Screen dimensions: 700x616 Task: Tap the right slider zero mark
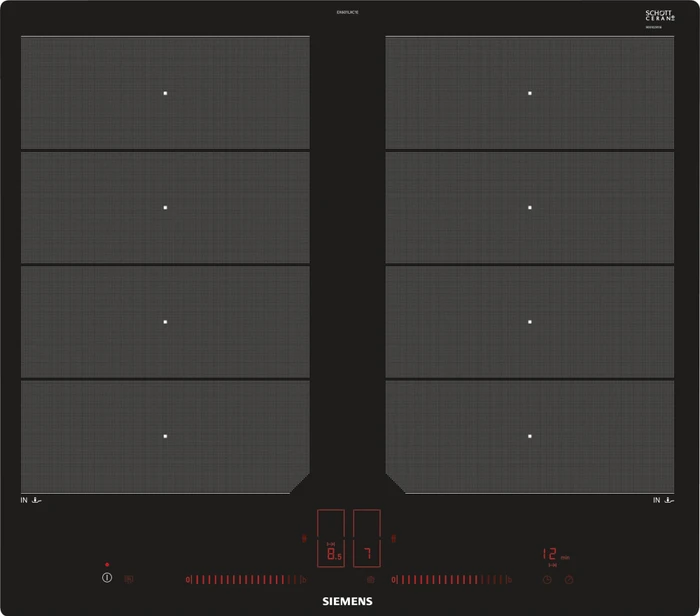(394, 580)
